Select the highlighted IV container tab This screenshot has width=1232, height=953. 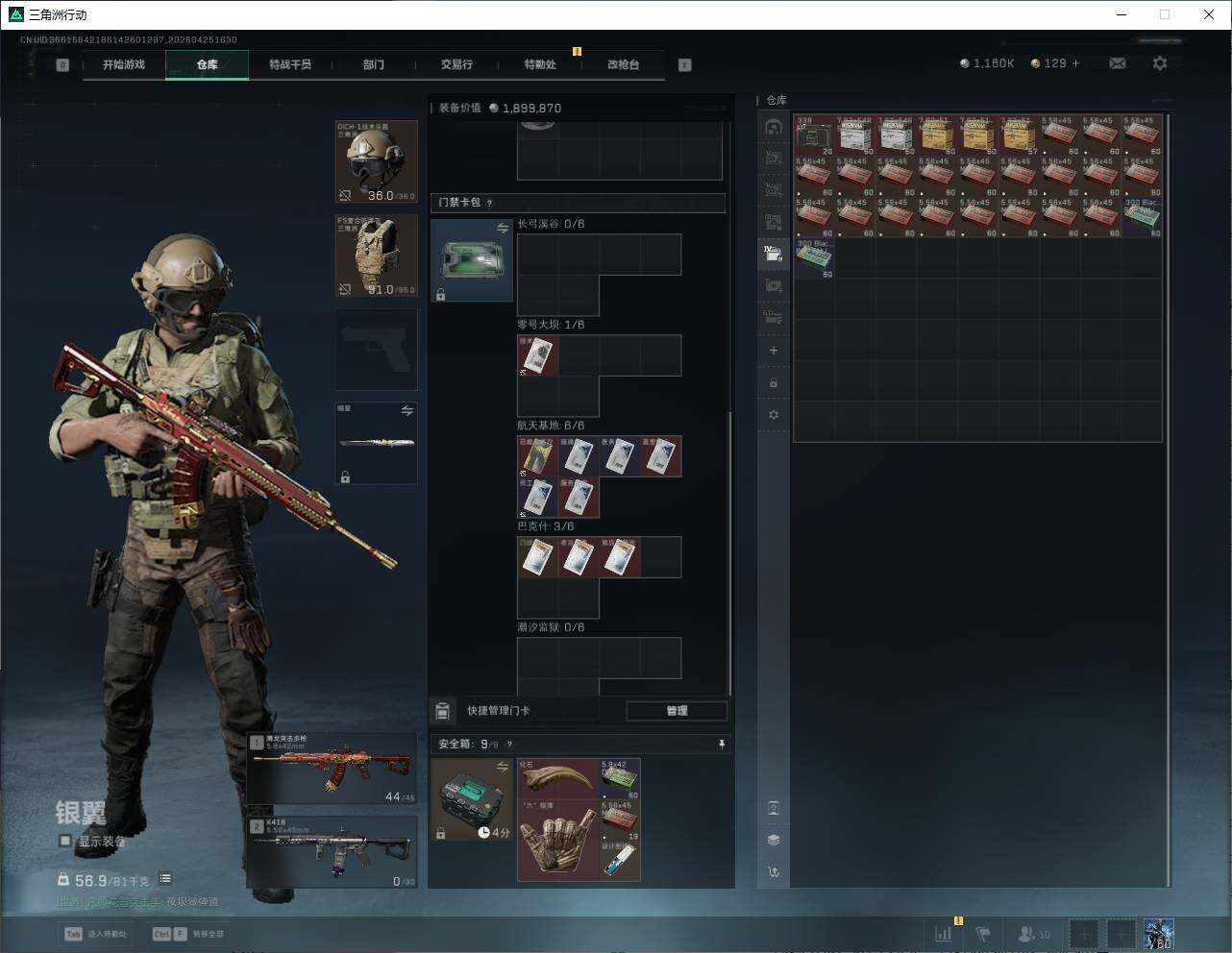(774, 254)
